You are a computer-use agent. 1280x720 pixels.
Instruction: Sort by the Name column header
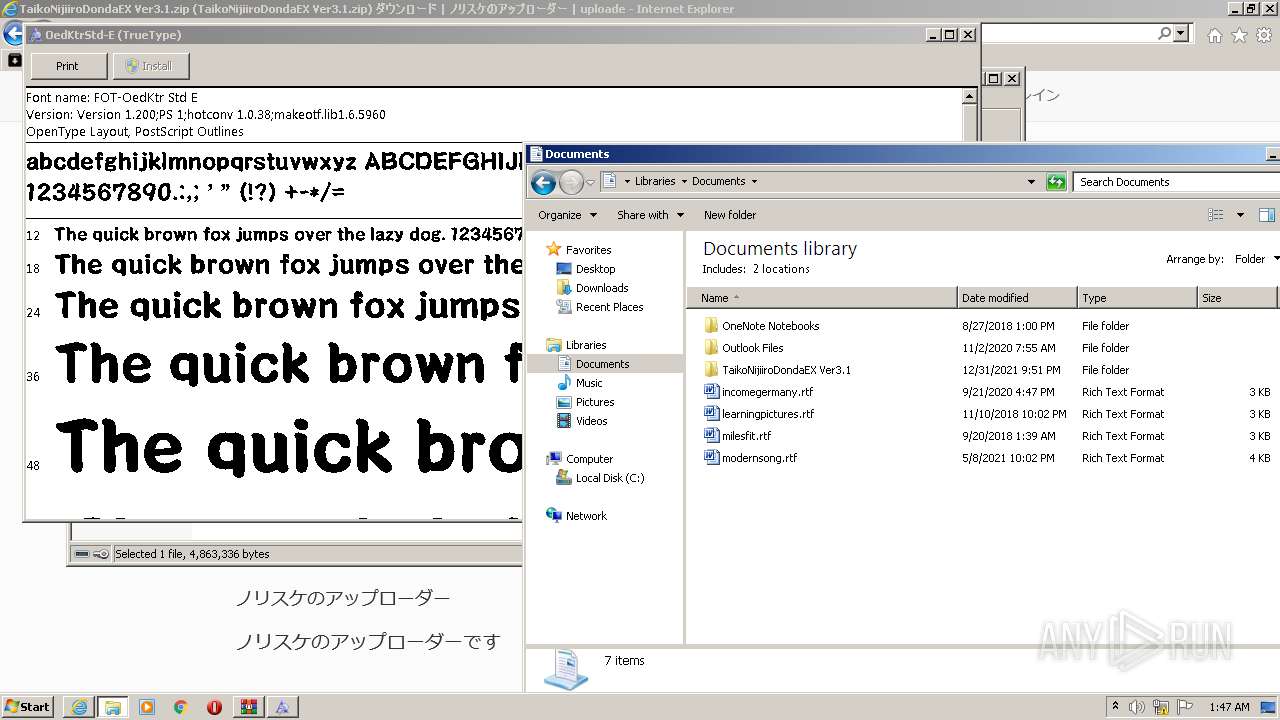822,298
